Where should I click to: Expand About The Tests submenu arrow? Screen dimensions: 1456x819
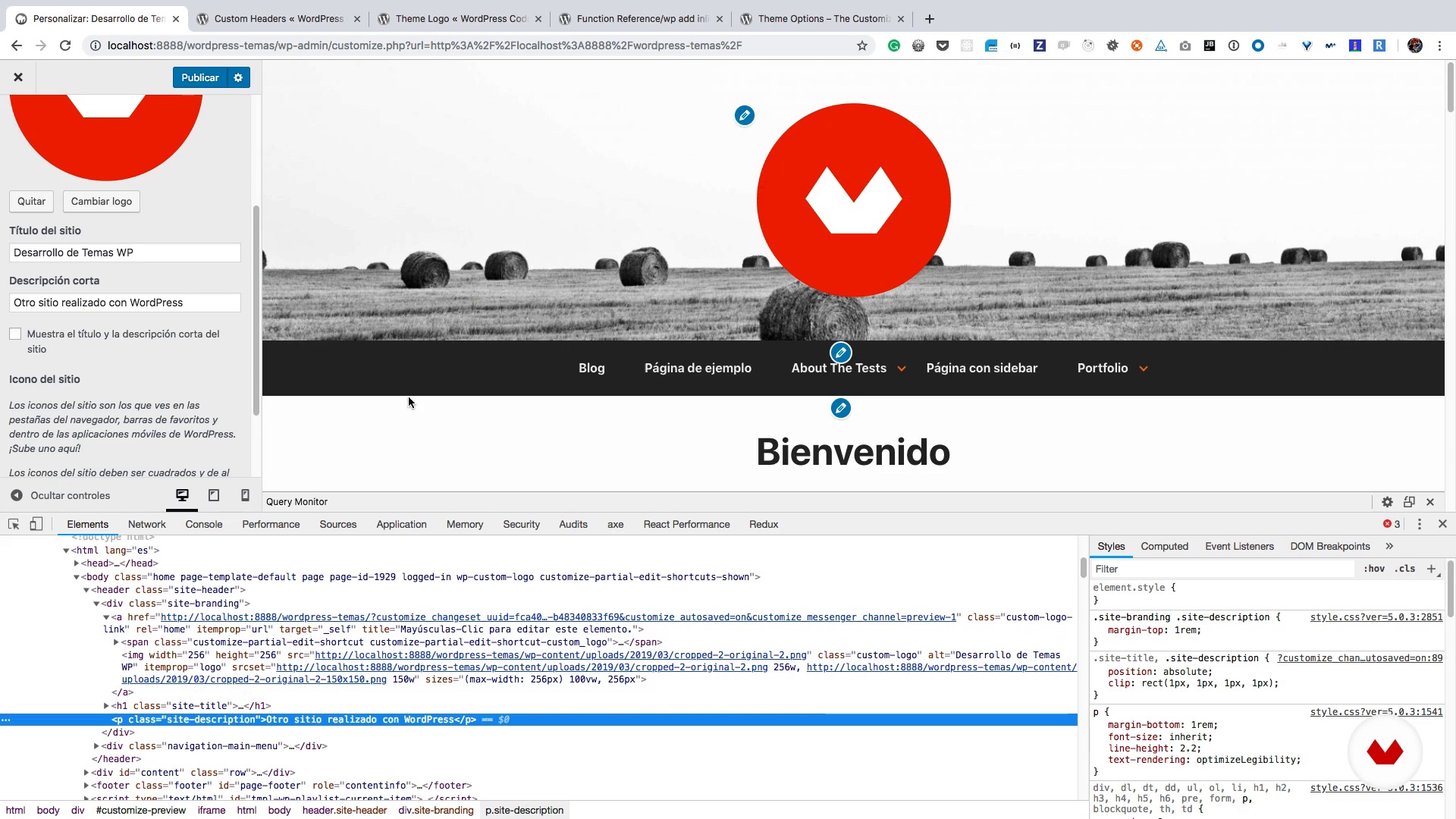tap(902, 369)
